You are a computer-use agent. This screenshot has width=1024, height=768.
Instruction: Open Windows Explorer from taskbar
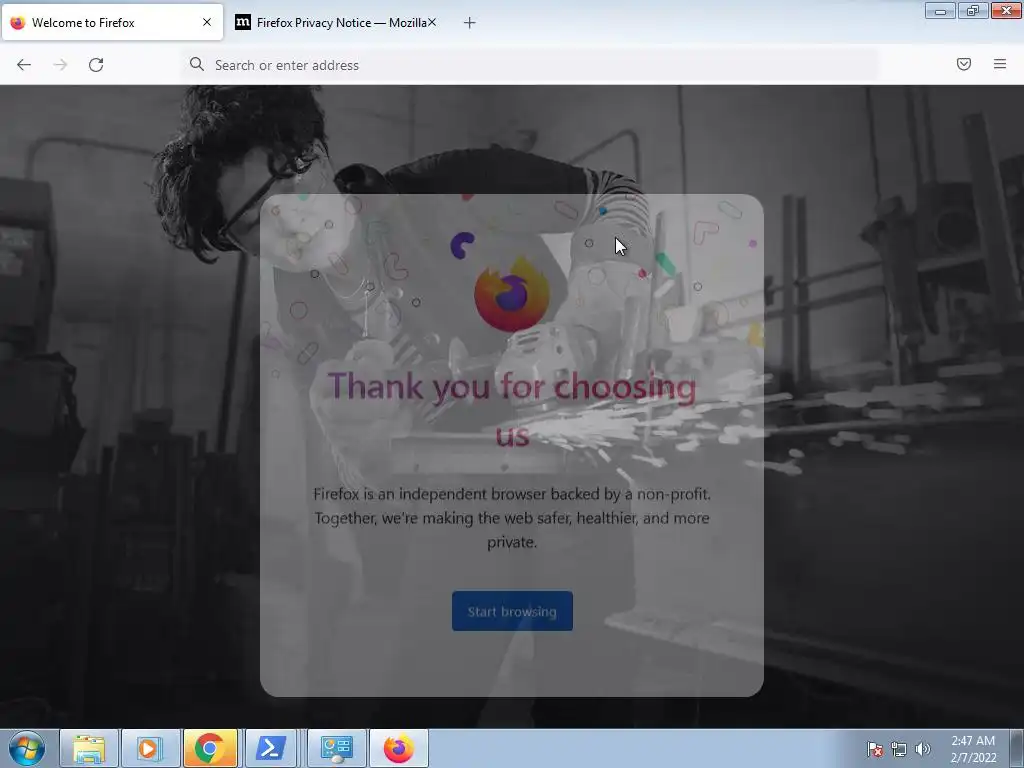[88, 748]
